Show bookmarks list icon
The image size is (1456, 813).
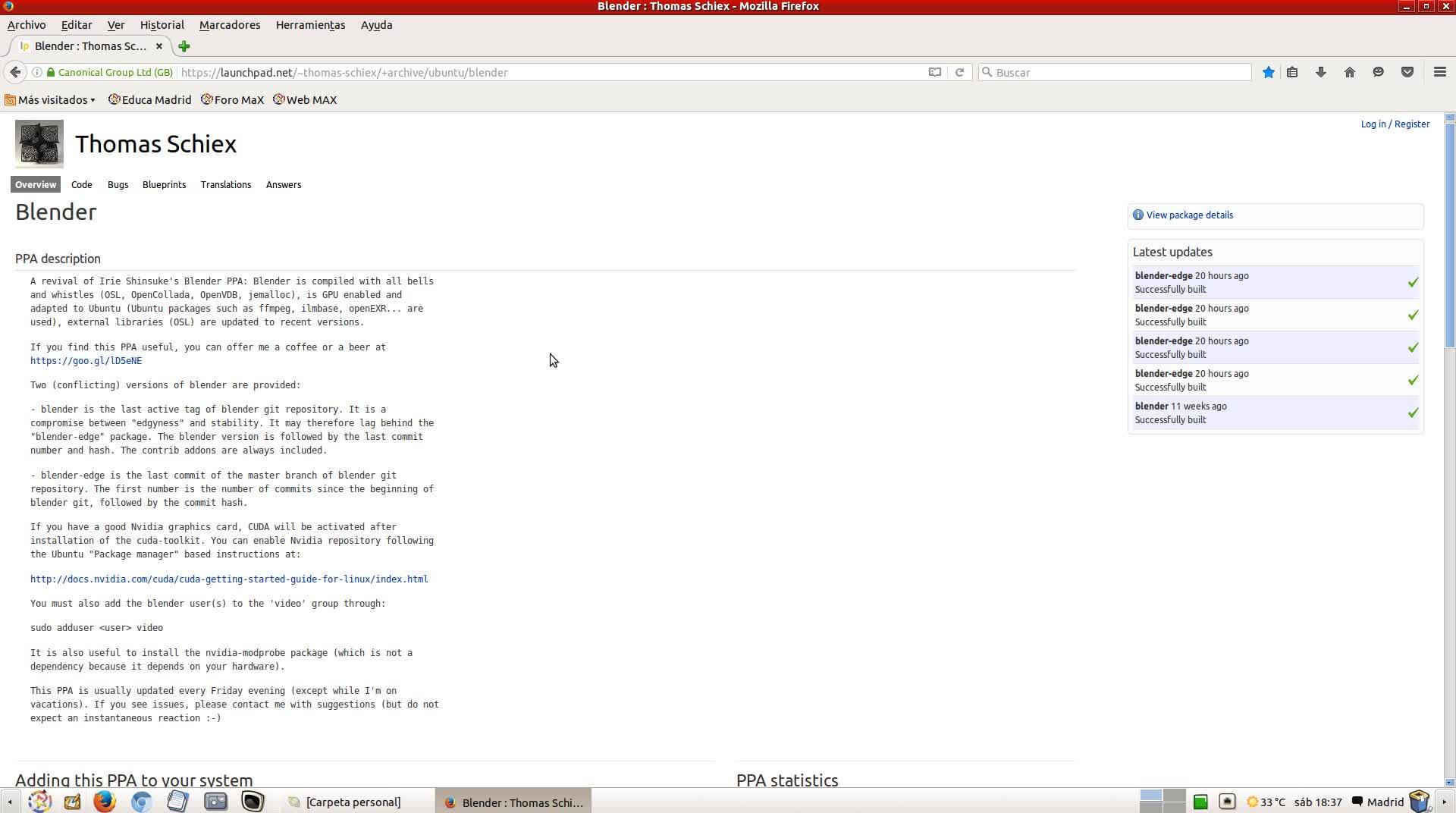click(x=1292, y=72)
